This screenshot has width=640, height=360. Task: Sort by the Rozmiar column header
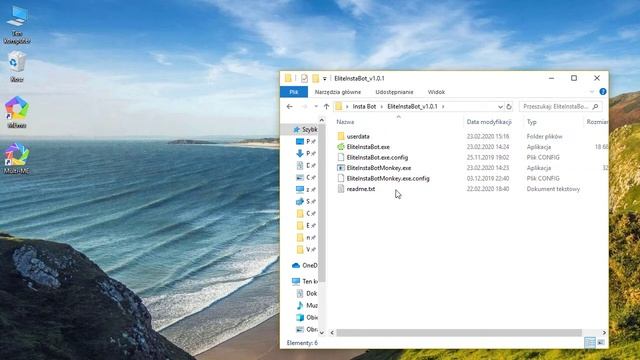click(x=597, y=122)
